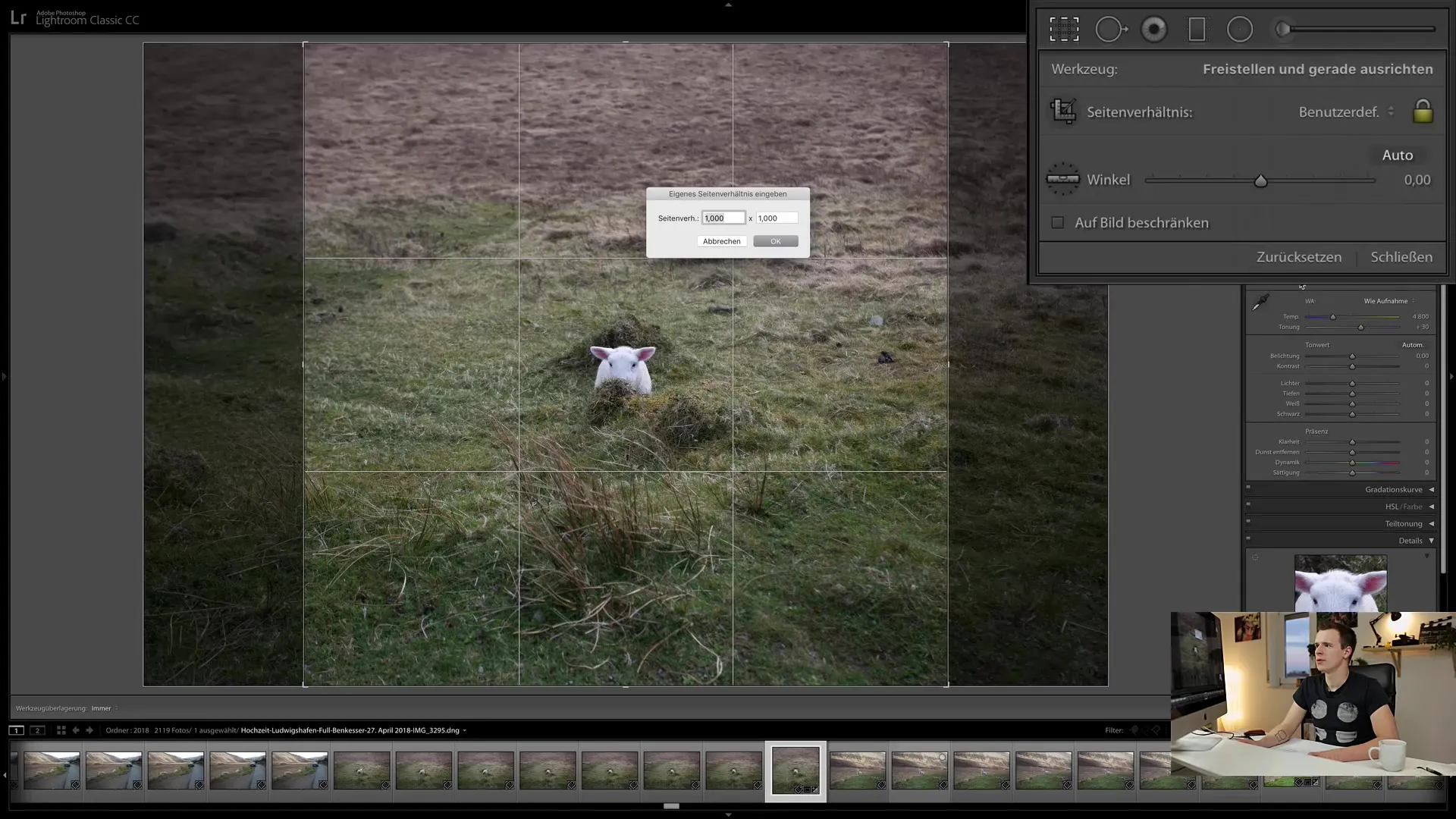Image resolution: width=1456 pixels, height=819 pixels.
Task: Click the Lightroom Lr logo
Action: tap(18, 17)
